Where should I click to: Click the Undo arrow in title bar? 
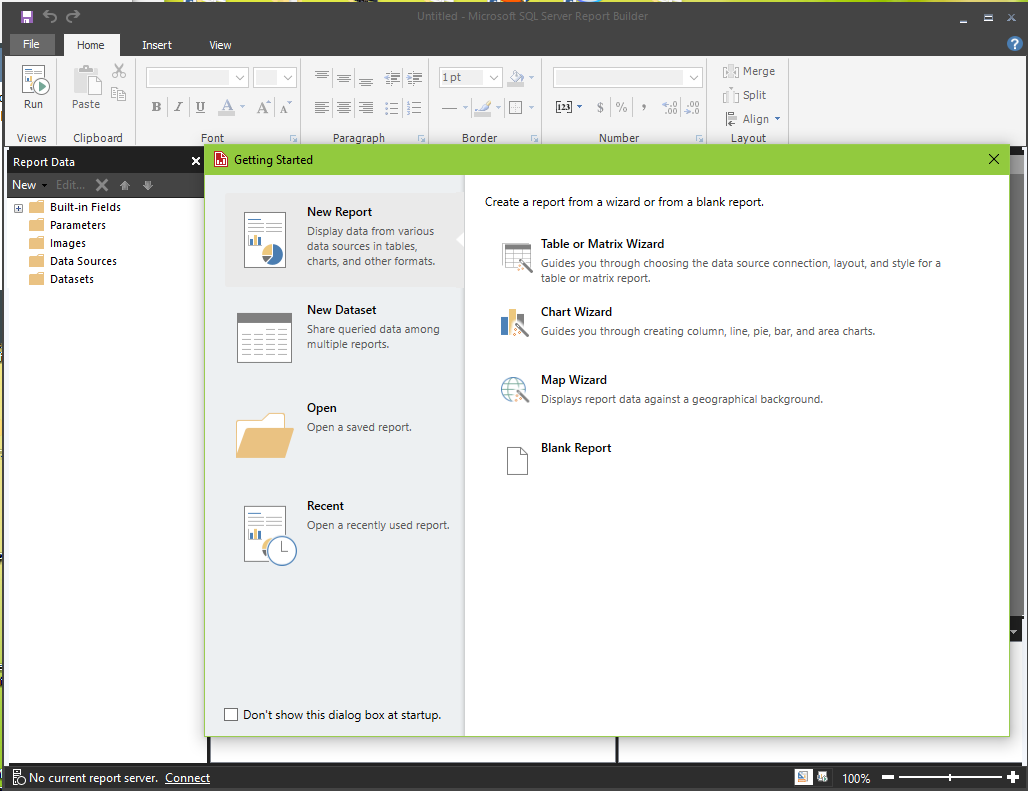50,16
